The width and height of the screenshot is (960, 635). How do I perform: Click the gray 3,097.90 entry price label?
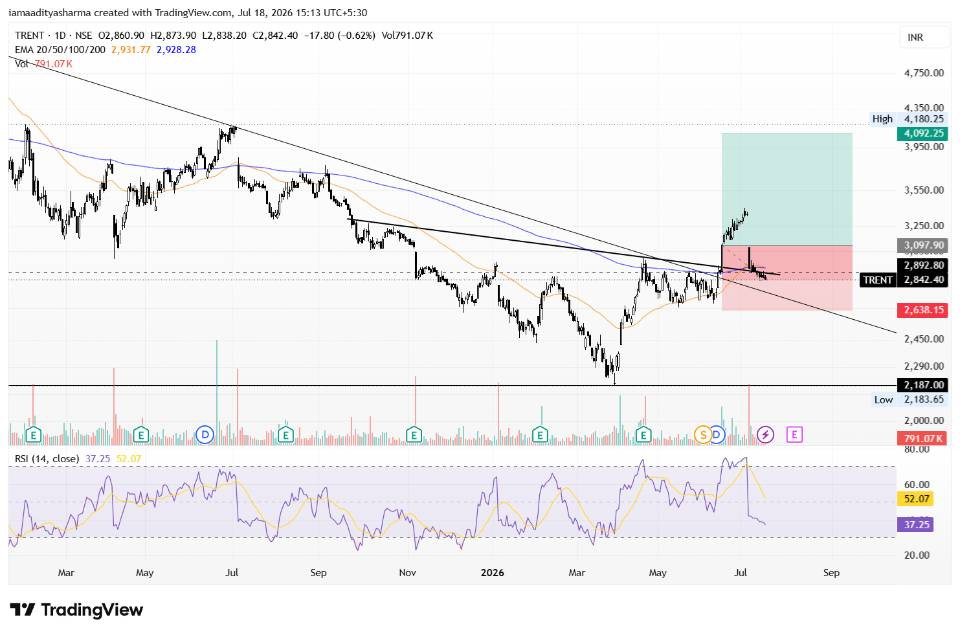click(x=922, y=246)
